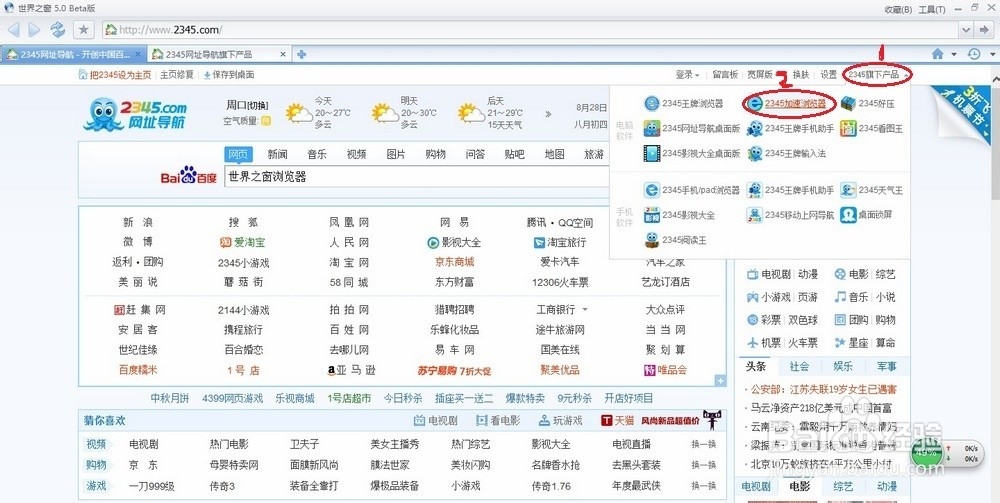Screen dimensions: 1000x503
Task: Click the Refresh page icon
Action: tap(58, 29)
